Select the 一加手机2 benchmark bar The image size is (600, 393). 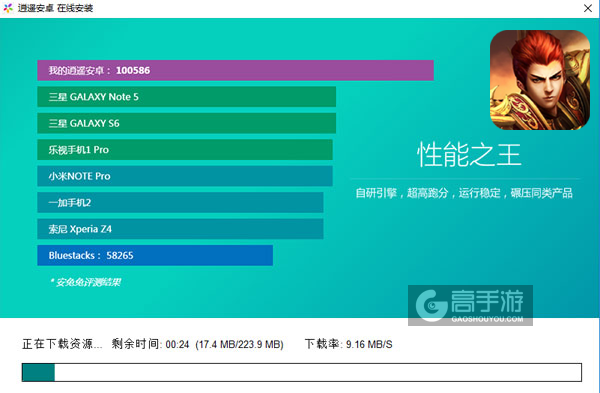(180, 202)
